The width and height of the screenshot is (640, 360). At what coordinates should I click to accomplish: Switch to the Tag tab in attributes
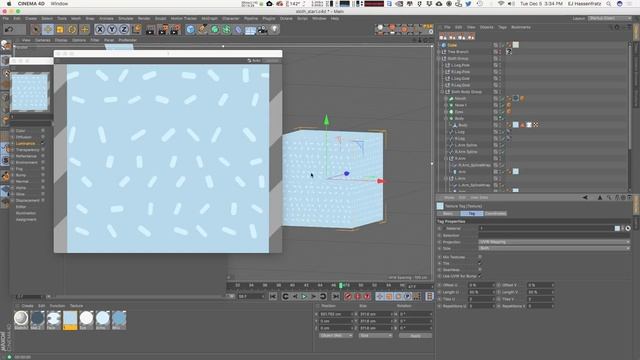pos(472,213)
